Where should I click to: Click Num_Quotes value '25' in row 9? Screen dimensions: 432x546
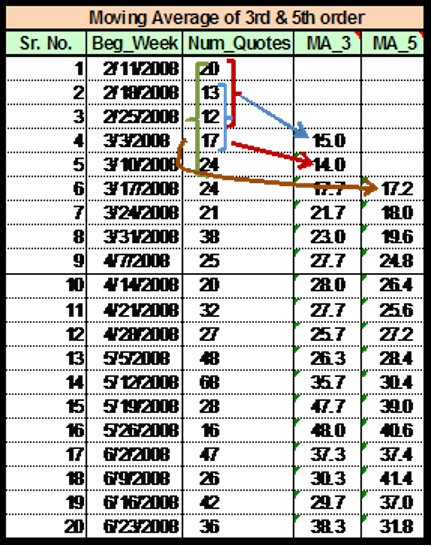(238, 261)
